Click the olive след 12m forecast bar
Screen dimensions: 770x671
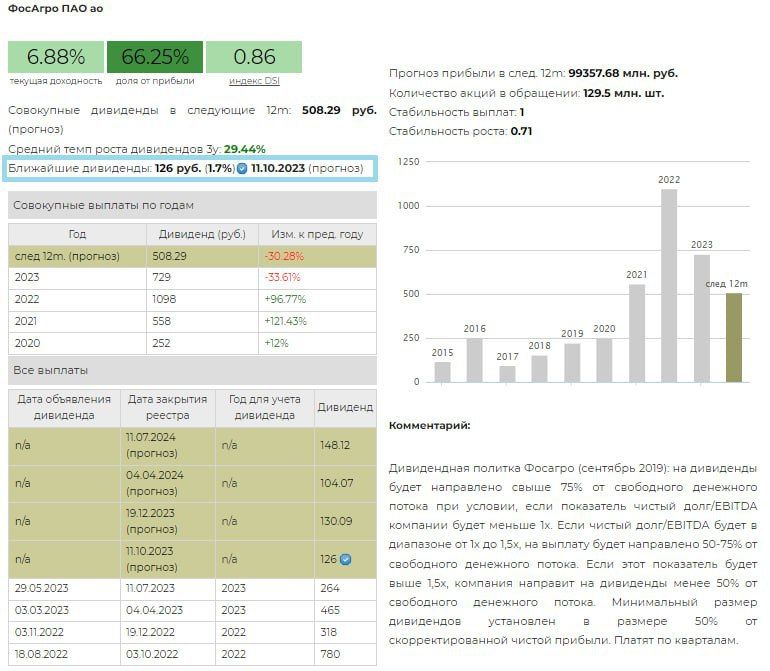[734, 337]
